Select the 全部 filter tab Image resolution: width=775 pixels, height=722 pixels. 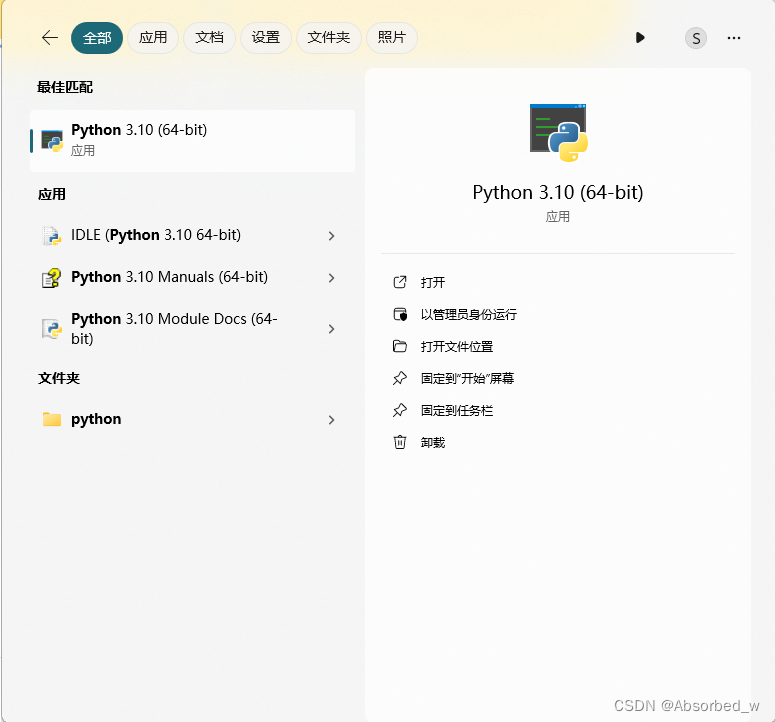pos(97,38)
